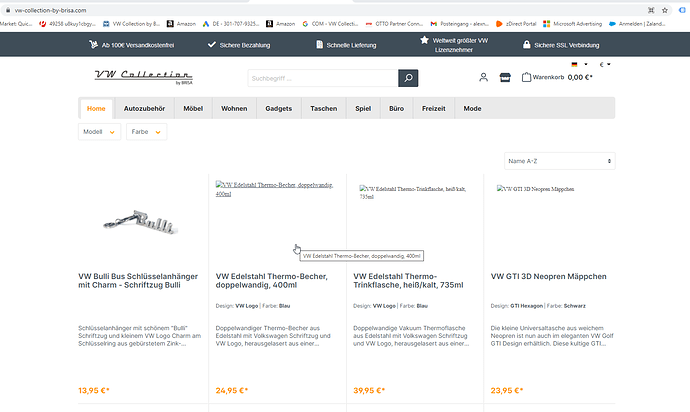The height and width of the screenshot is (412, 690).
Task: Click the Warenkorb total 0,00 €
Action: (580, 77)
